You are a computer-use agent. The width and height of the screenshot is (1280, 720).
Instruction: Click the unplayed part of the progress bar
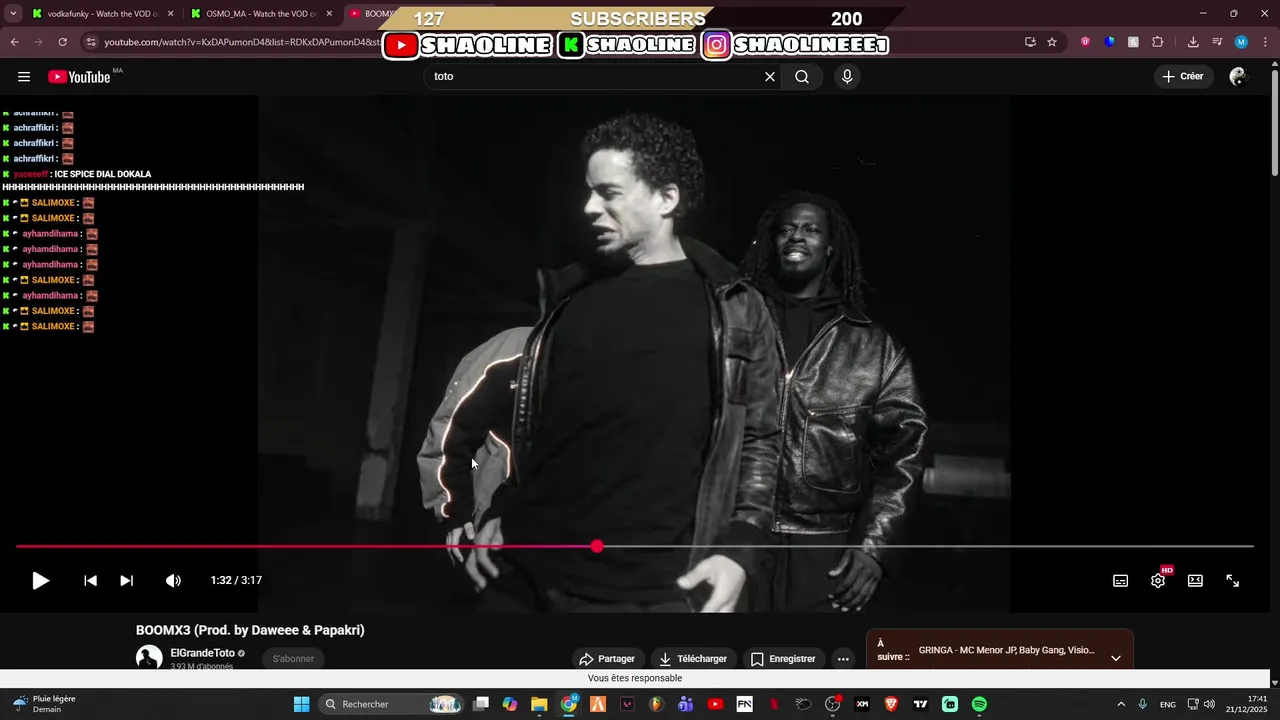click(928, 546)
